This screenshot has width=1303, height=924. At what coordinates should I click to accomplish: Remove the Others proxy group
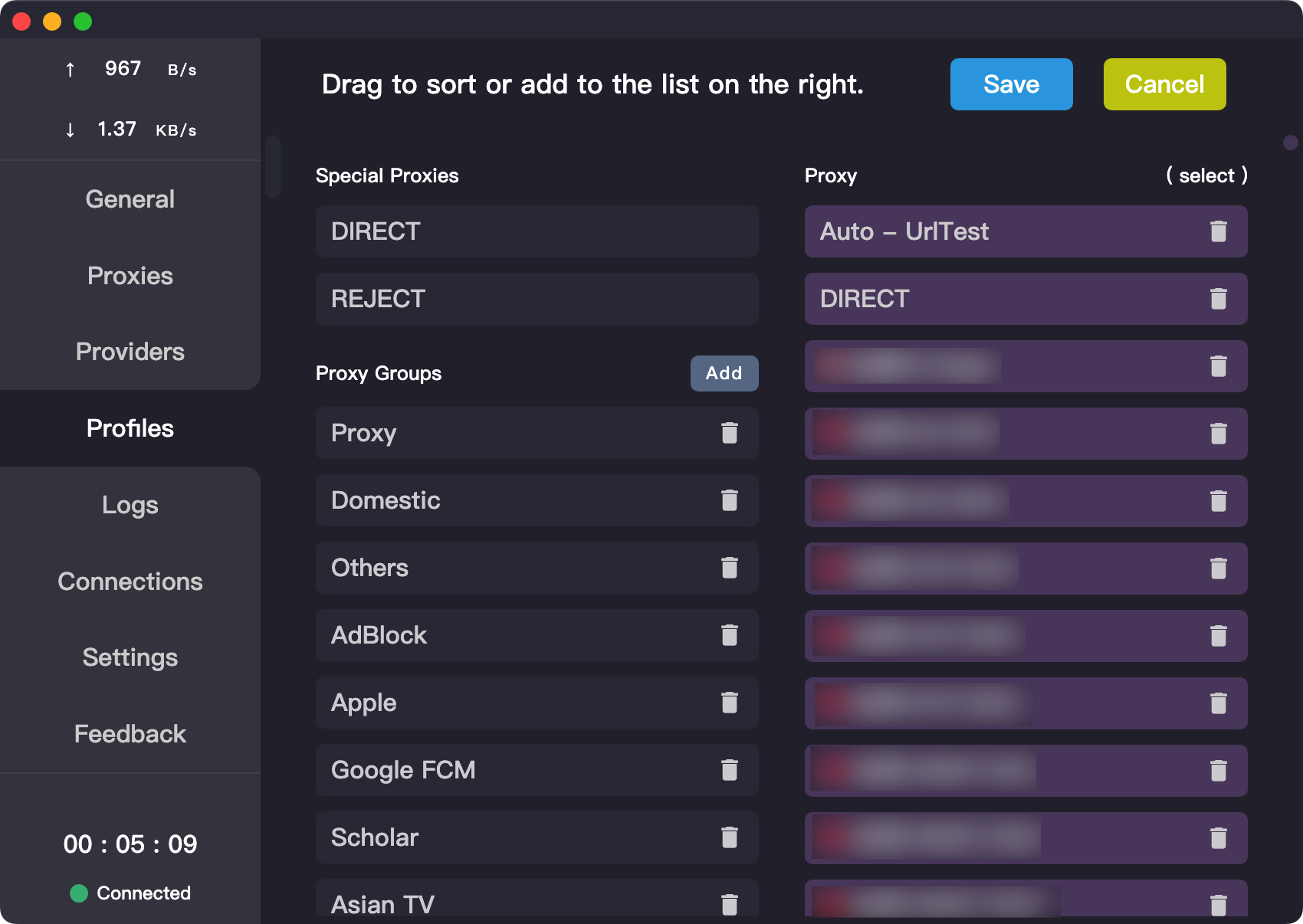coord(729,568)
